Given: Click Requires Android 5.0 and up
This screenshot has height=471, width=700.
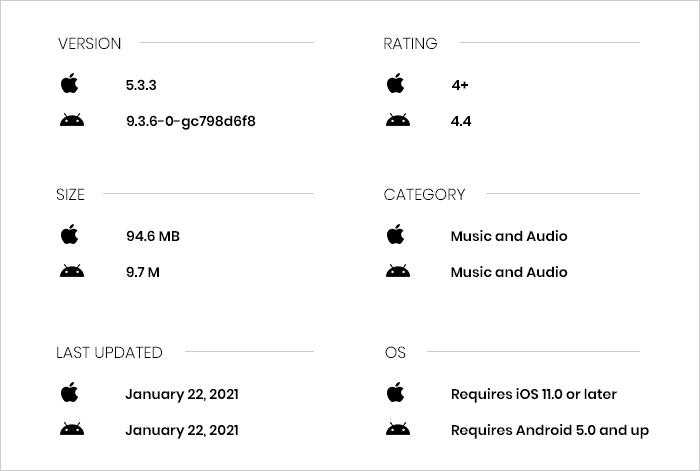Looking at the screenshot, I should (x=550, y=430).
